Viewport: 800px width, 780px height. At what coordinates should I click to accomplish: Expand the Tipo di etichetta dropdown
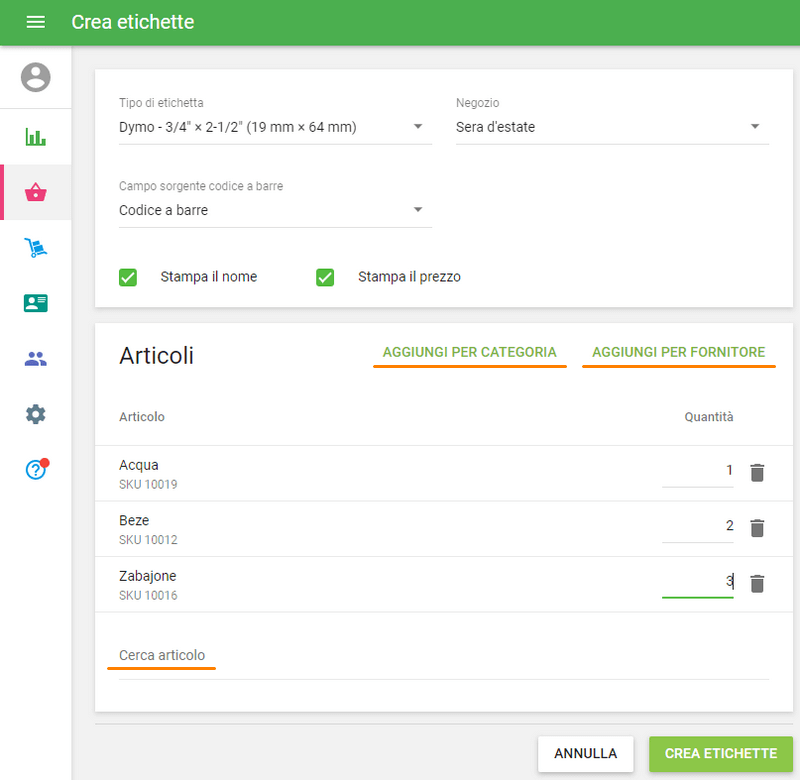coord(275,127)
